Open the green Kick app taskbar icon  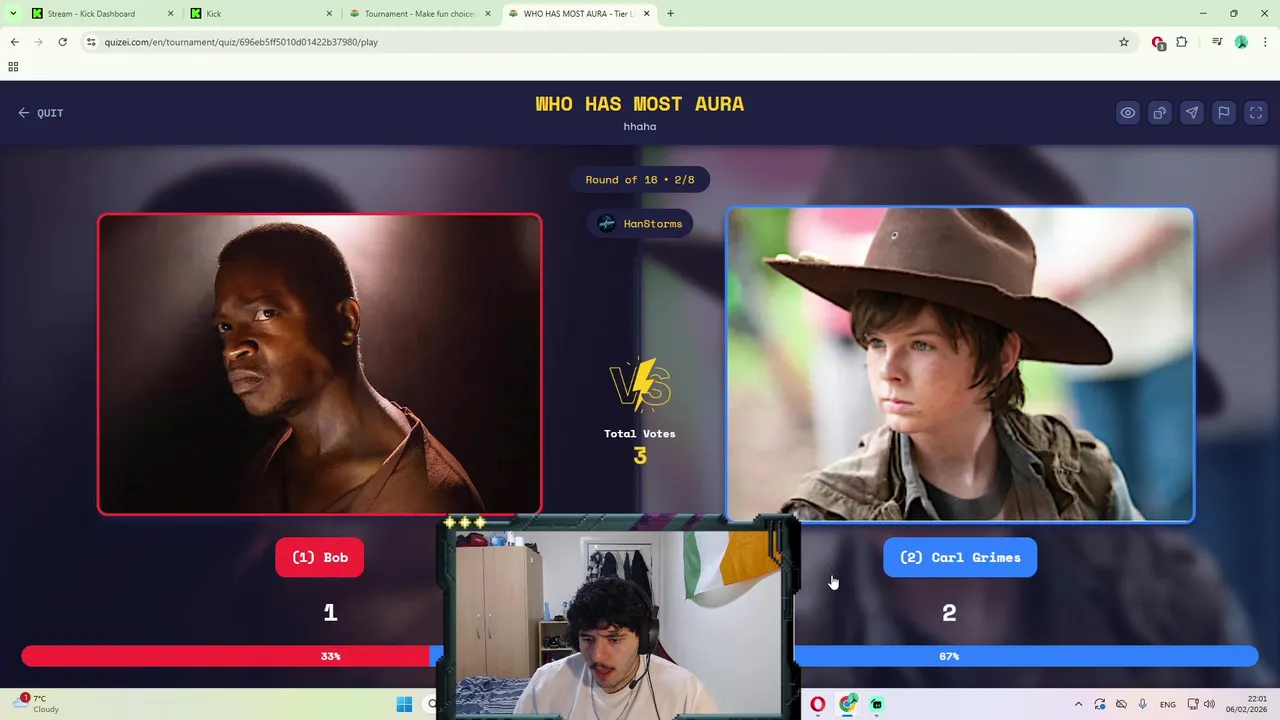pyautogui.click(x=877, y=704)
